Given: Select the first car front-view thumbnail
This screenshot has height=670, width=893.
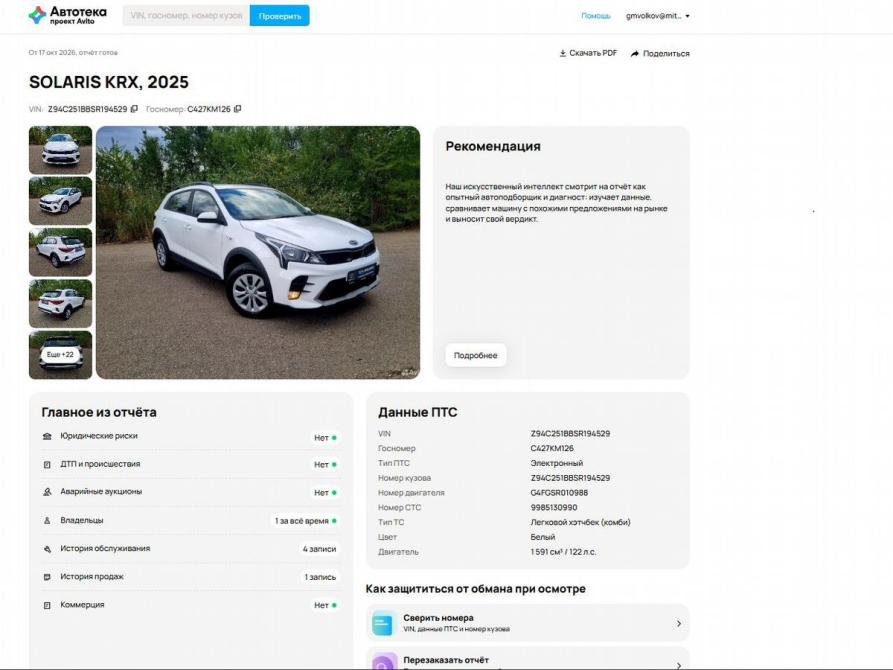Looking at the screenshot, I should [x=60, y=150].
